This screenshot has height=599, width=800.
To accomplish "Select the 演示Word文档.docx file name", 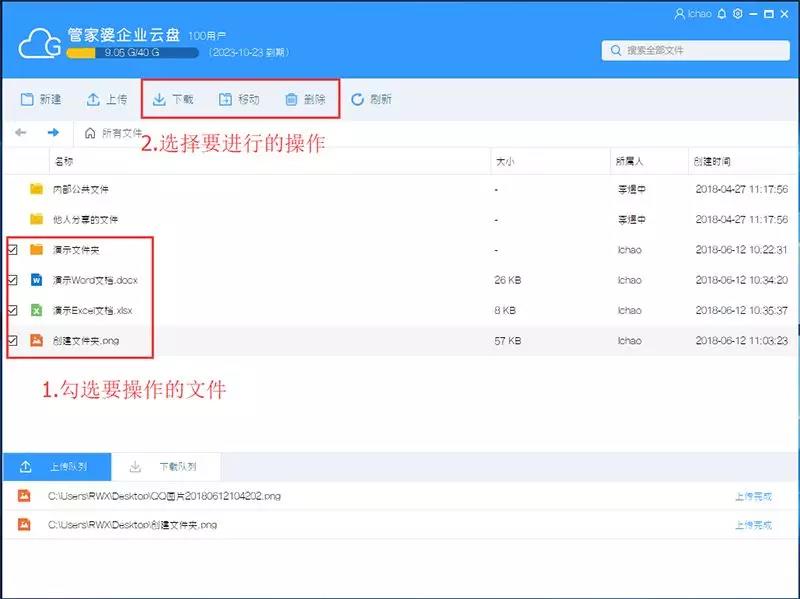I will (x=95, y=280).
